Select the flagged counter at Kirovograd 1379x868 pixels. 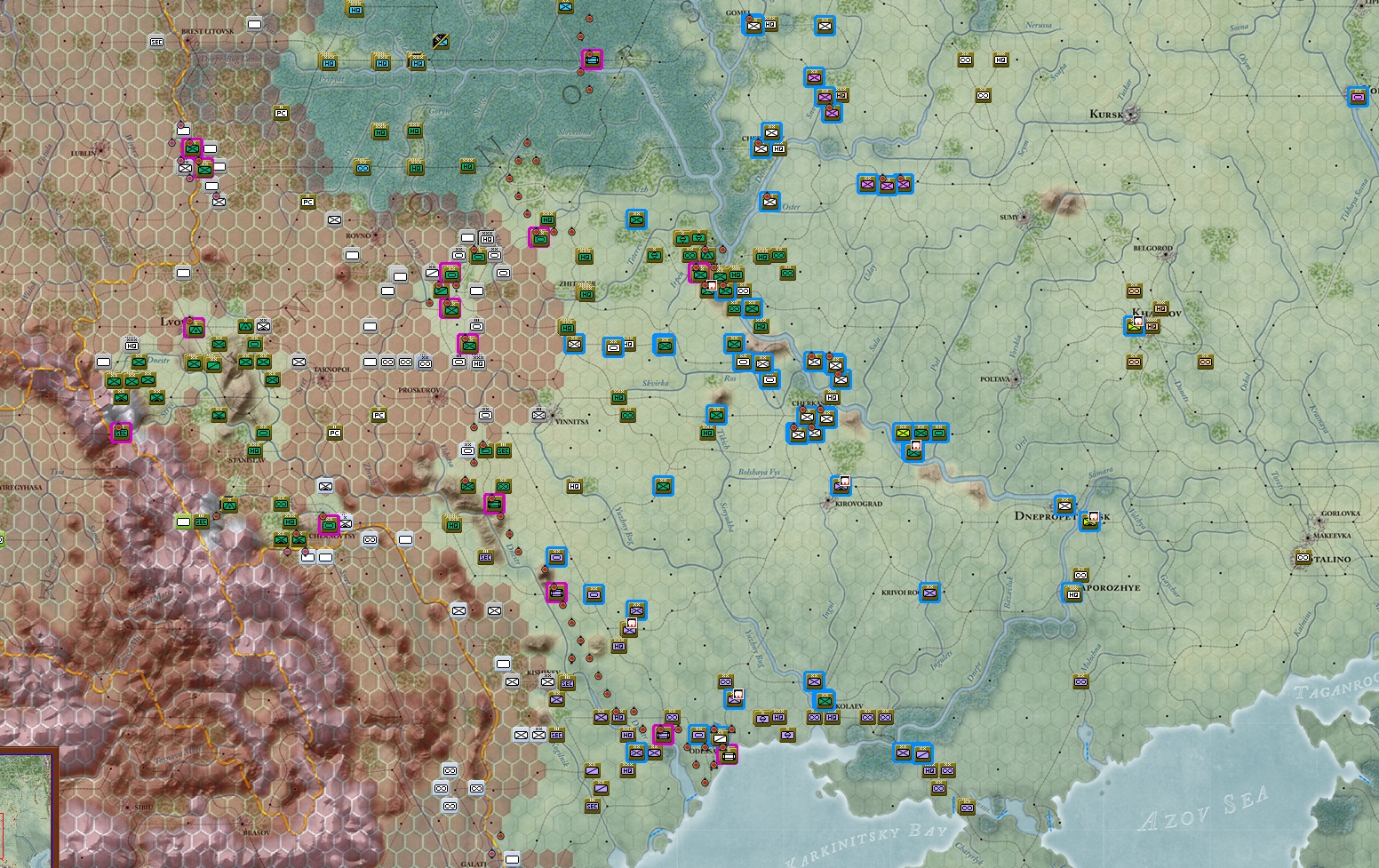point(841,485)
